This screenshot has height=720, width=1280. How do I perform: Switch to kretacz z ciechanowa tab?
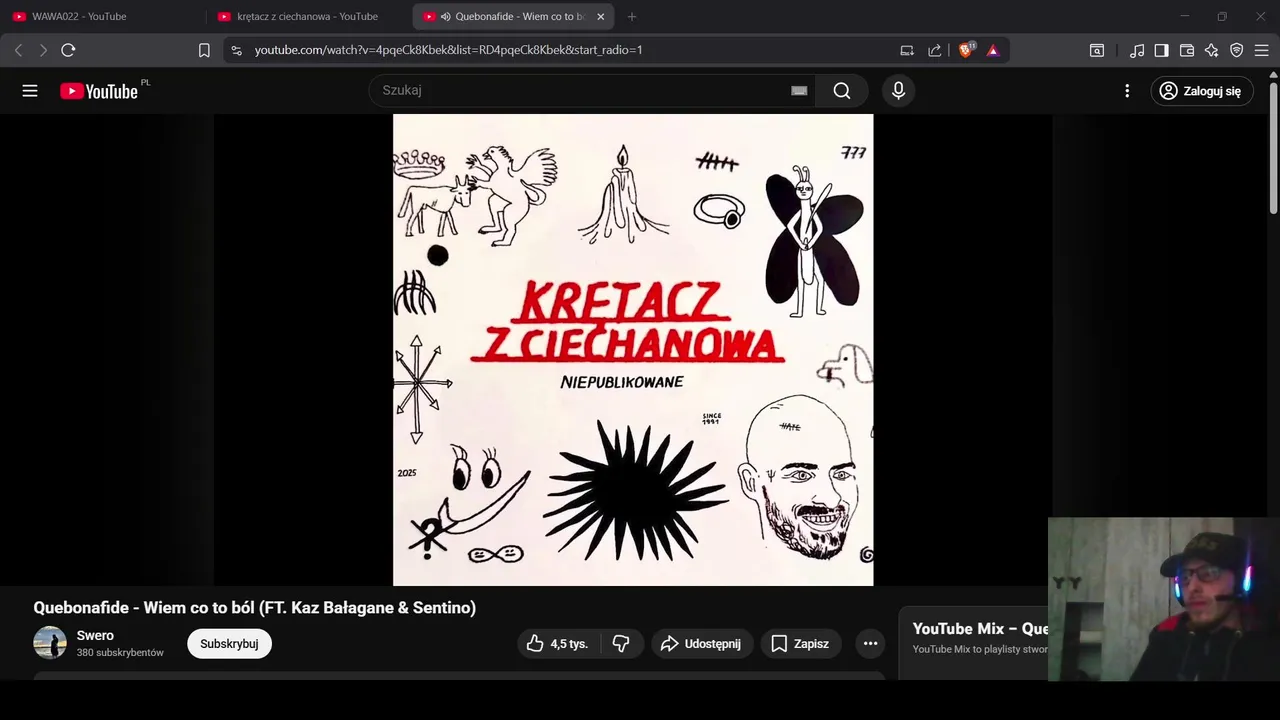click(307, 16)
